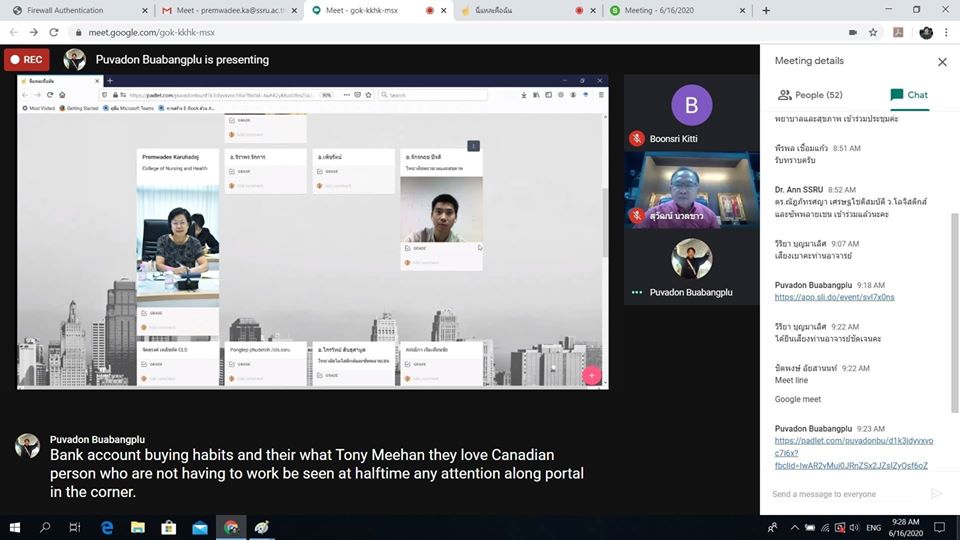Bookmark this page with the star icon

[x=873, y=32]
